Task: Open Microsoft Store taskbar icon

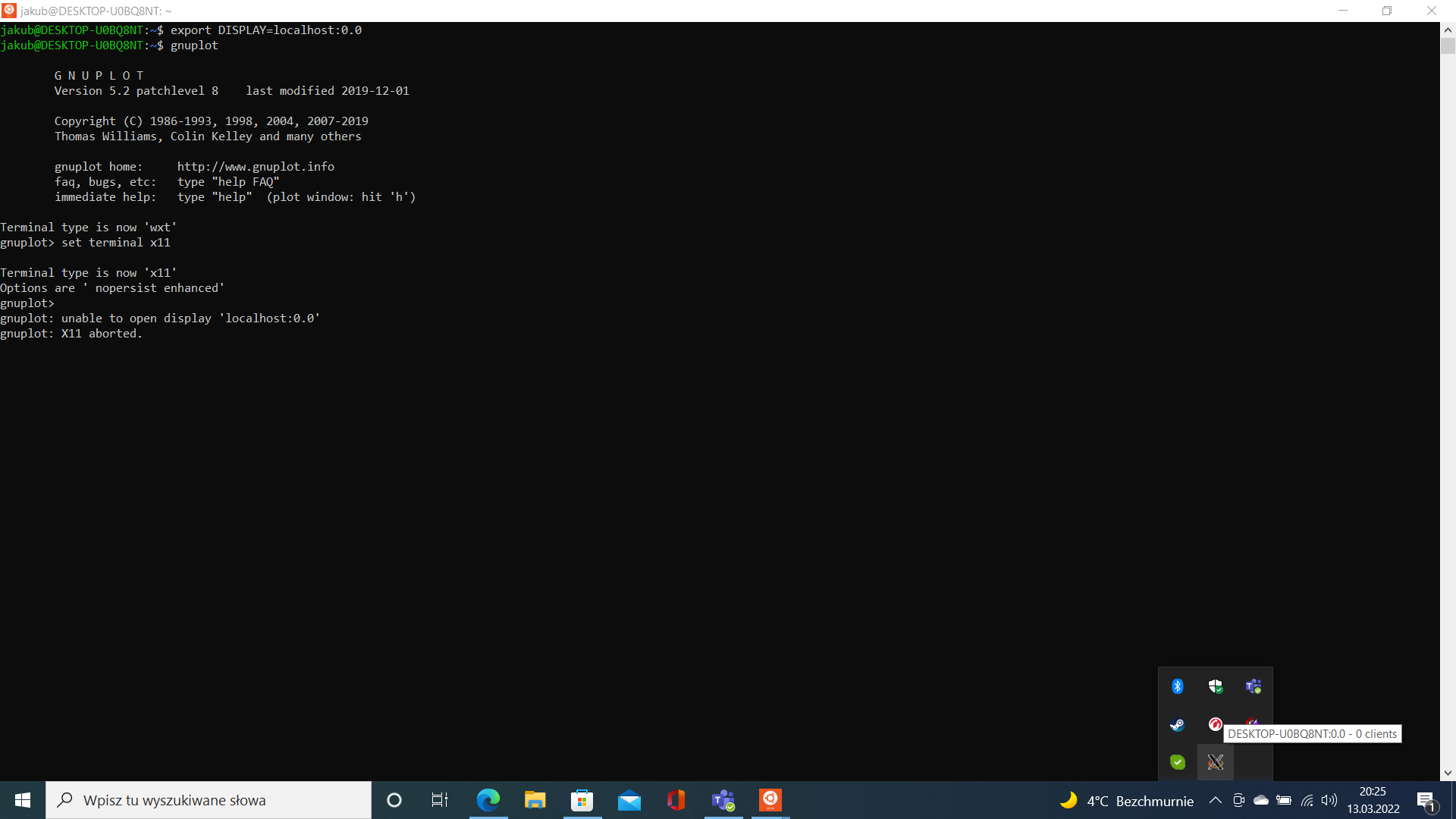Action: (582, 800)
